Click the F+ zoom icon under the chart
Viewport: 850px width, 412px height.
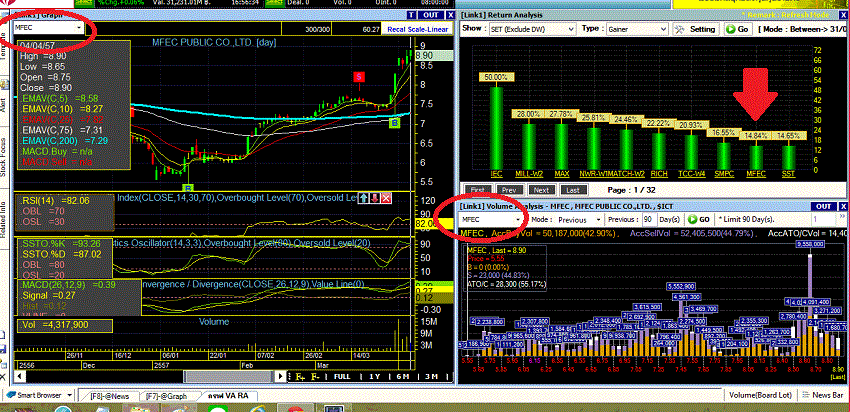300,376
